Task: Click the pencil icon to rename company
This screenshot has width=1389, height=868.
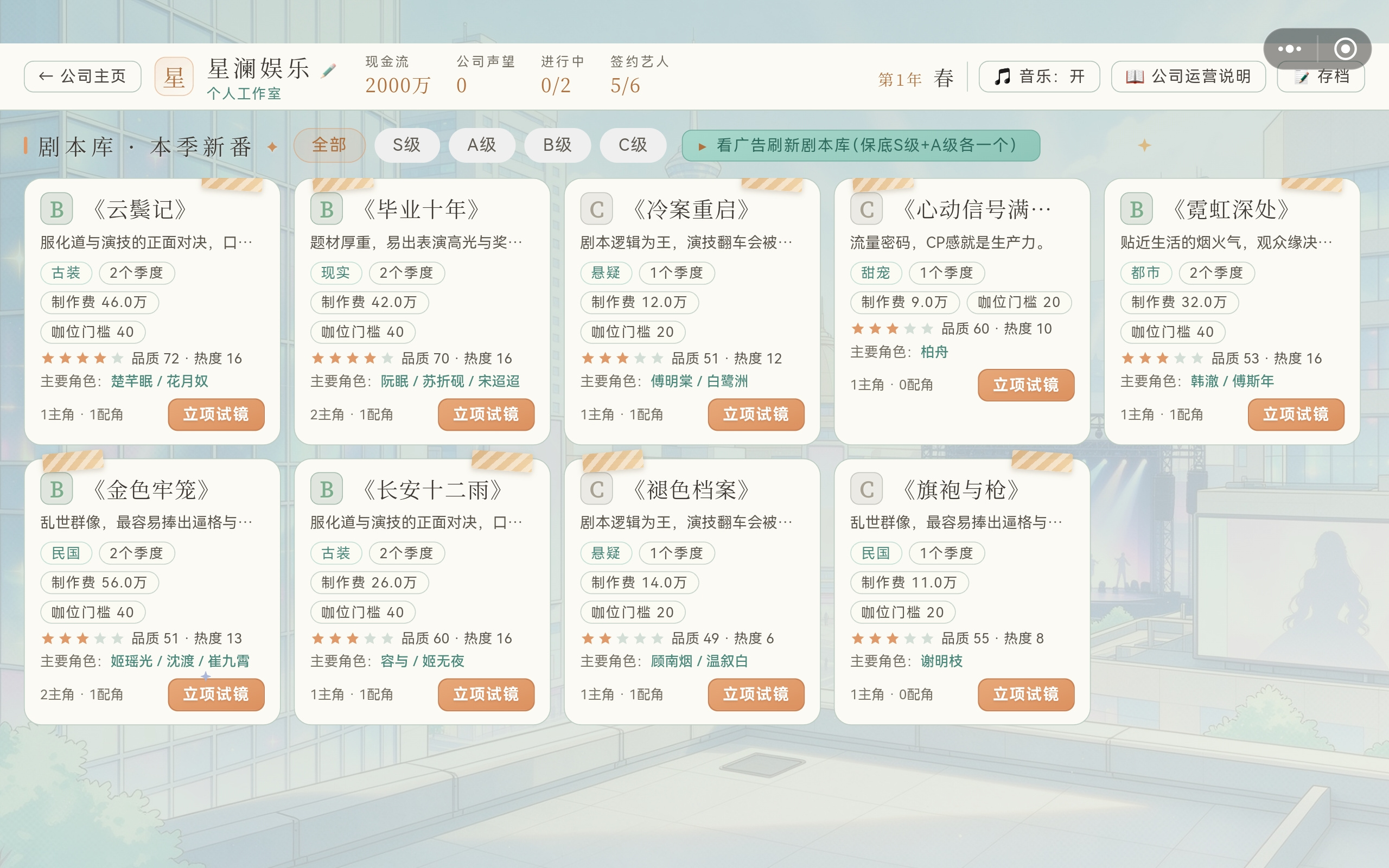Action: pyautogui.click(x=328, y=71)
